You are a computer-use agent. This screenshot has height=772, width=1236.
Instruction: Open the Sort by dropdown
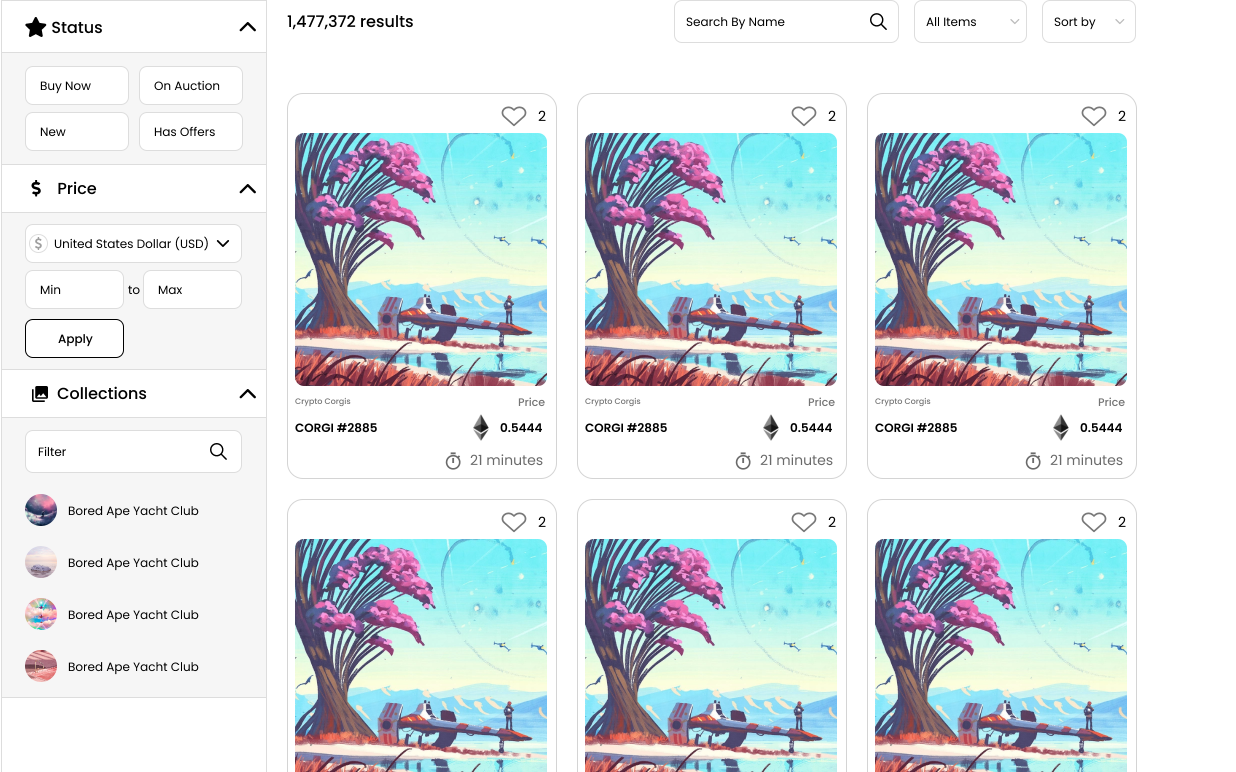(x=1088, y=22)
